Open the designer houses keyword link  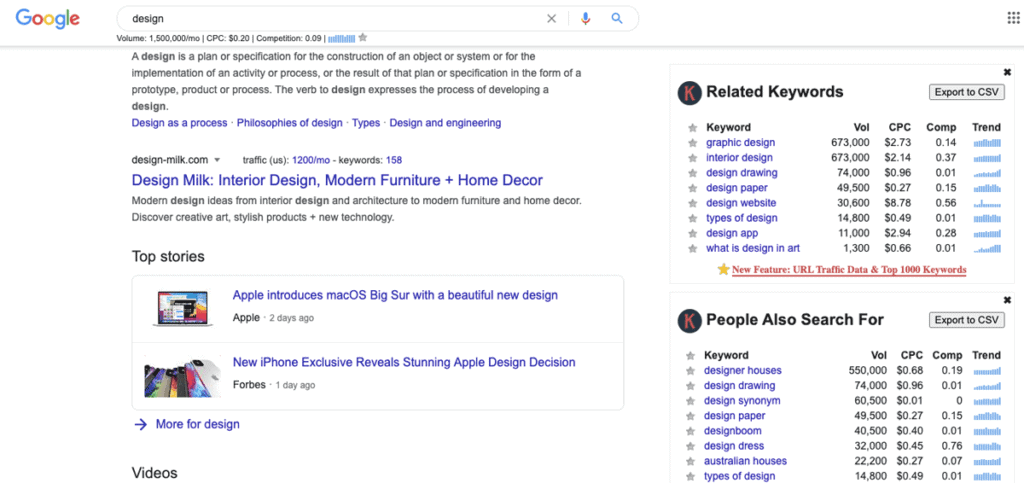(x=743, y=370)
